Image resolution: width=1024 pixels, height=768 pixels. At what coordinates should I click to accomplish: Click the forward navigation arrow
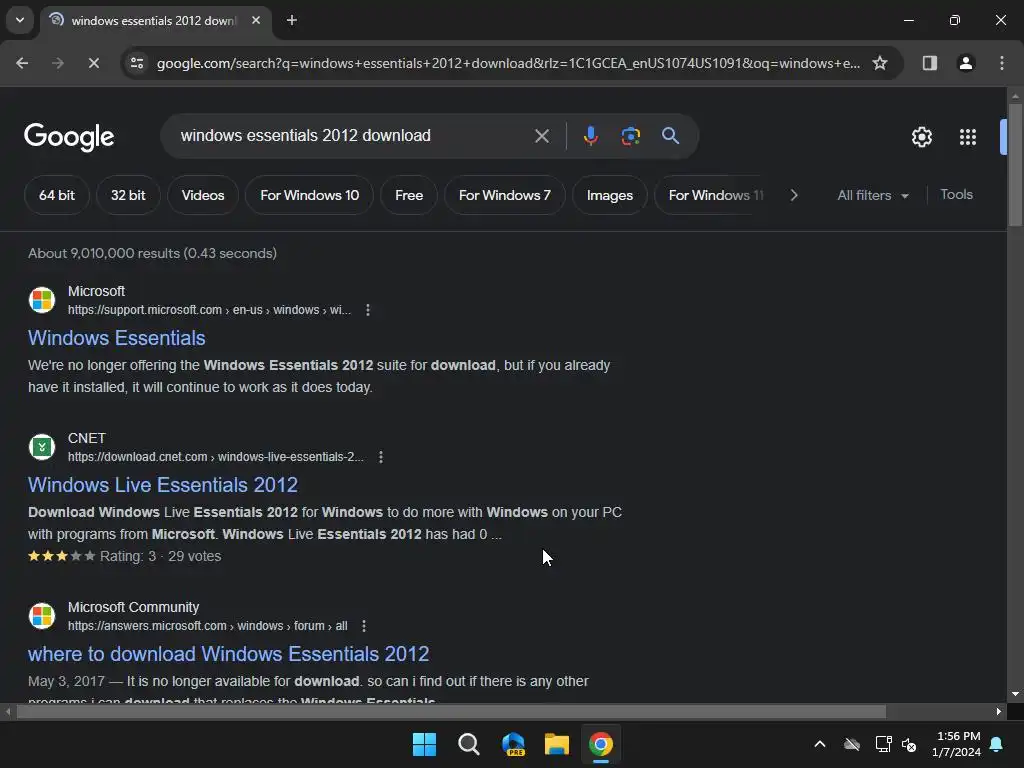pyautogui.click(x=58, y=63)
